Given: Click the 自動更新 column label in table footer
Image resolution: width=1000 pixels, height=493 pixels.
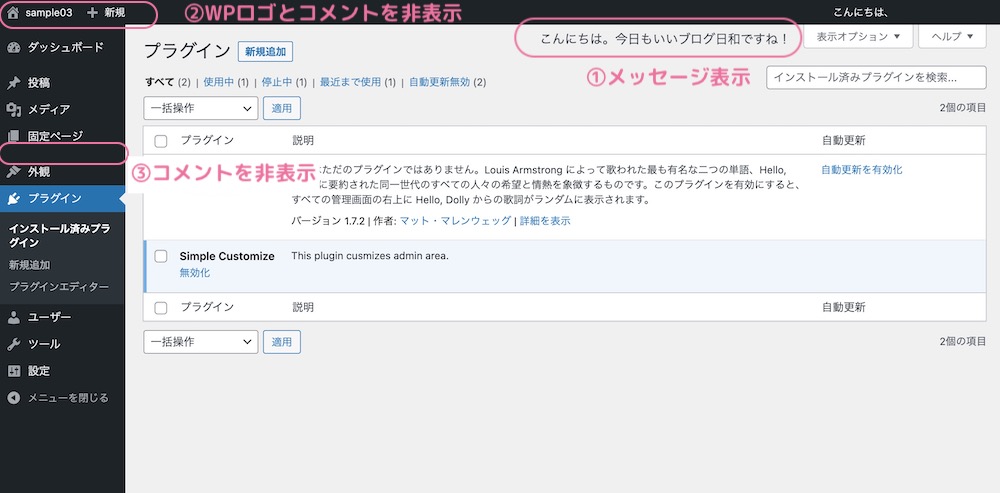Looking at the screenshot, I should (x=844, y=307).
